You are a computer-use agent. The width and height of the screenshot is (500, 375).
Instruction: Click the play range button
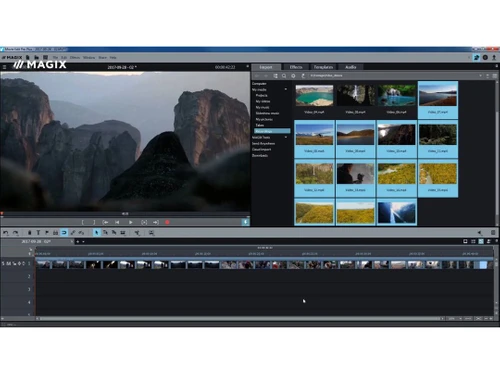[144, 222]
